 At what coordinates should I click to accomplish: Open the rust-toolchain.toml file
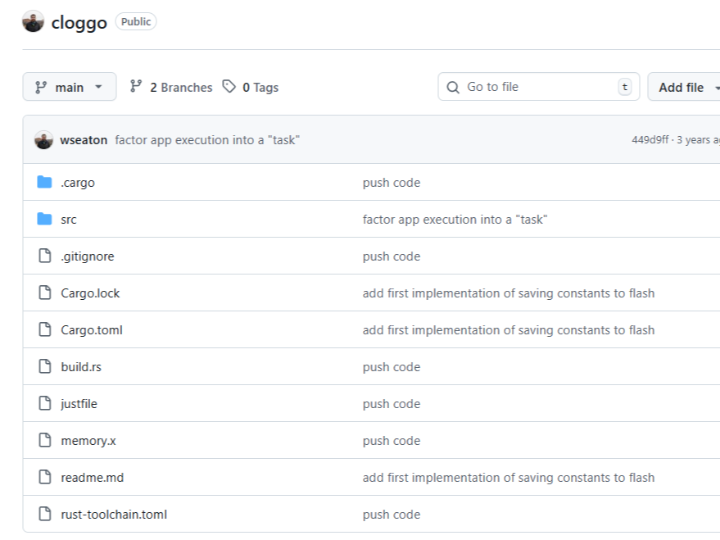pos(113,514)
